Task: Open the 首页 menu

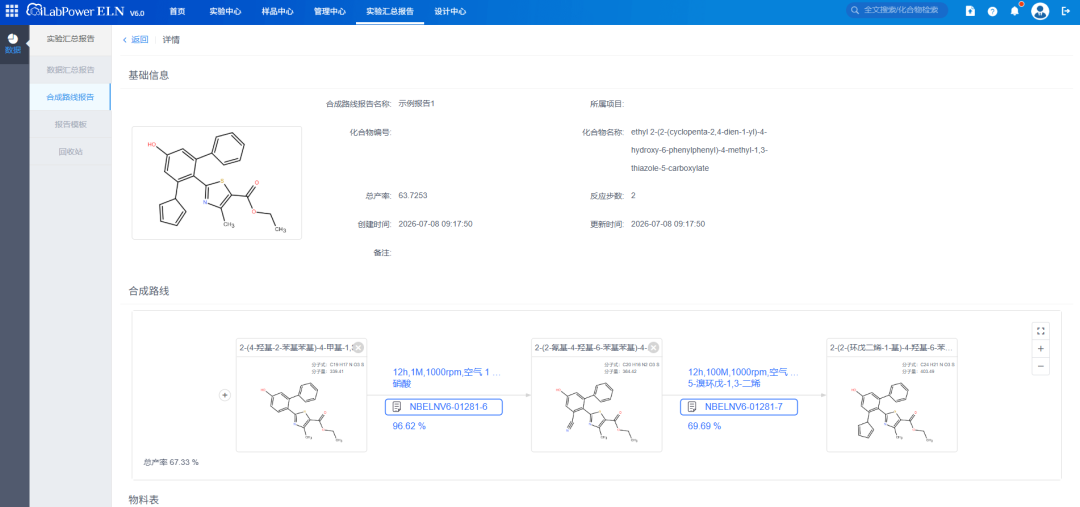Action: tap(178, 12)
